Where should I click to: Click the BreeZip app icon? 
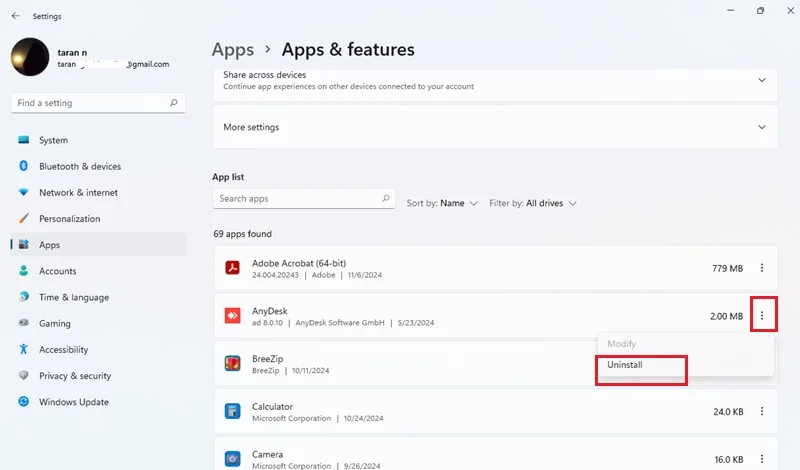tap(233, 363)
